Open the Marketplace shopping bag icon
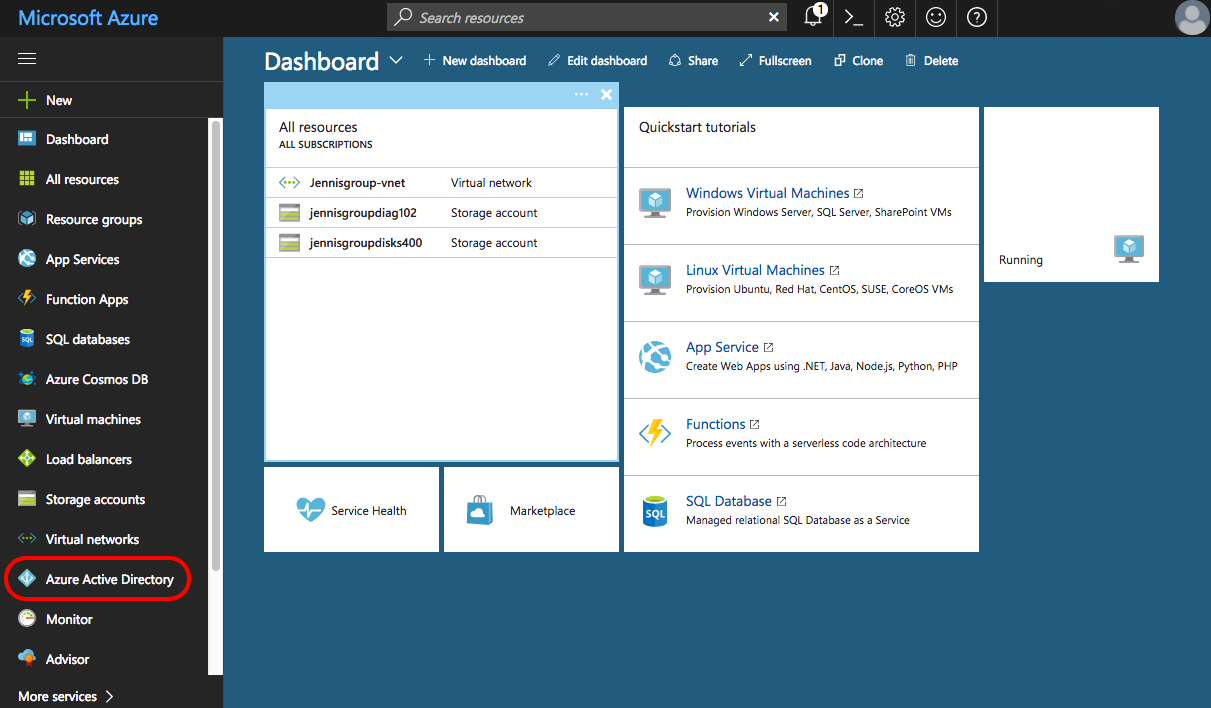Viewport: 1211px width, 708px height. click(x=481, y=510)
